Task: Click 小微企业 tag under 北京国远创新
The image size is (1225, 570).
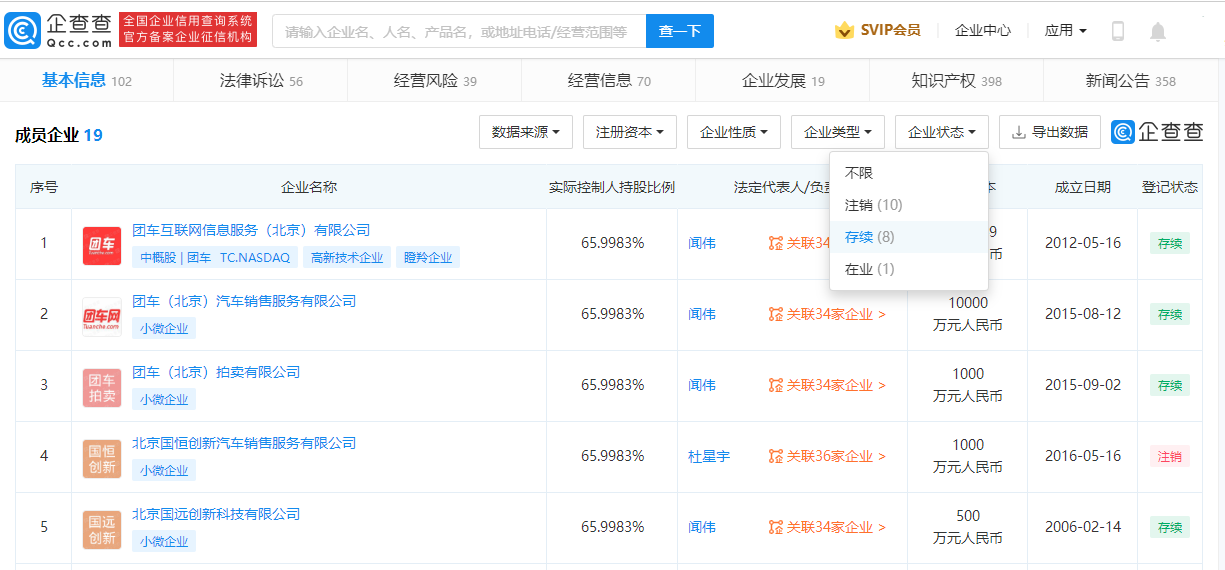Action: (164, 541)
